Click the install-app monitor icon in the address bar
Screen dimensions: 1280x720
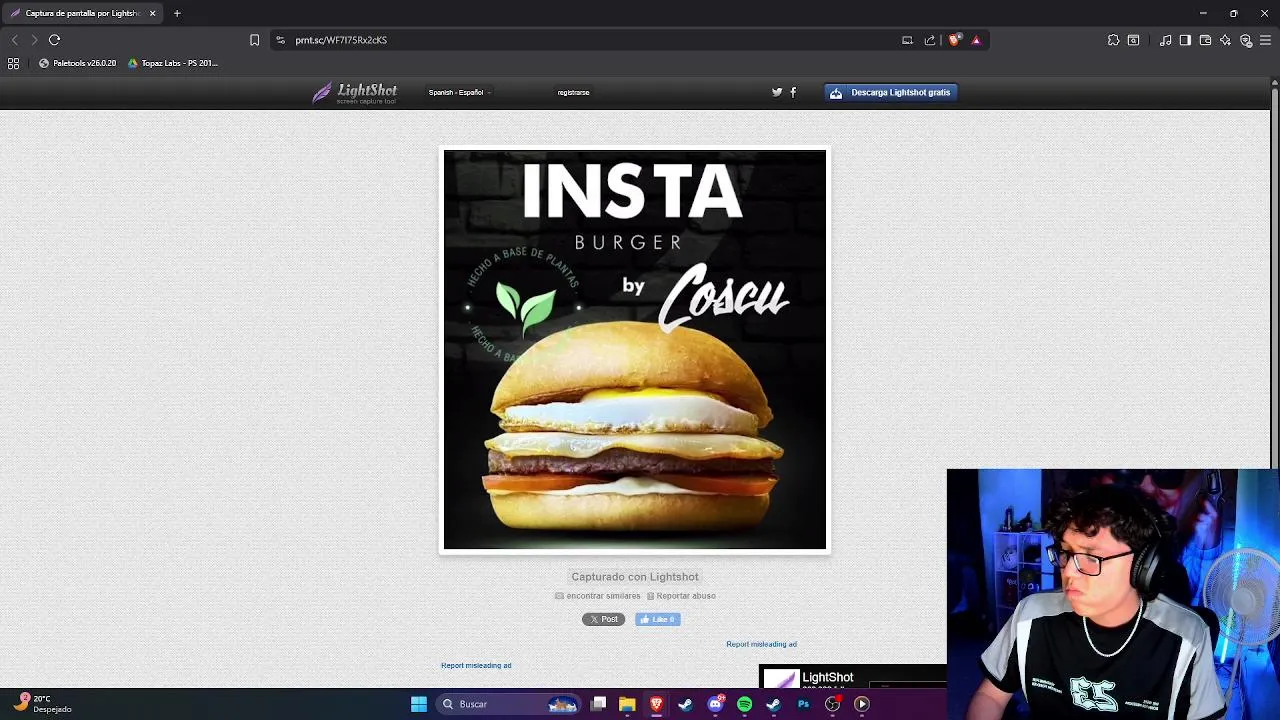(907, 40)
